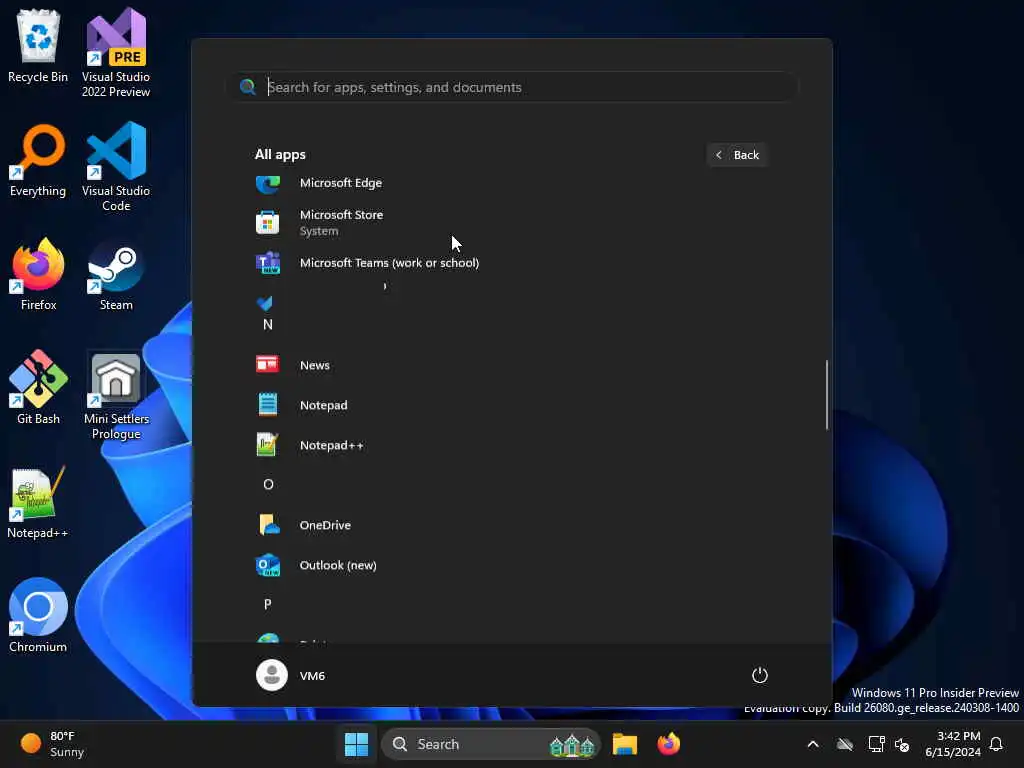Select the Notepad++ desktop shortcut
The height and width of the screenshot is (768, 1024).
point(38,503)
